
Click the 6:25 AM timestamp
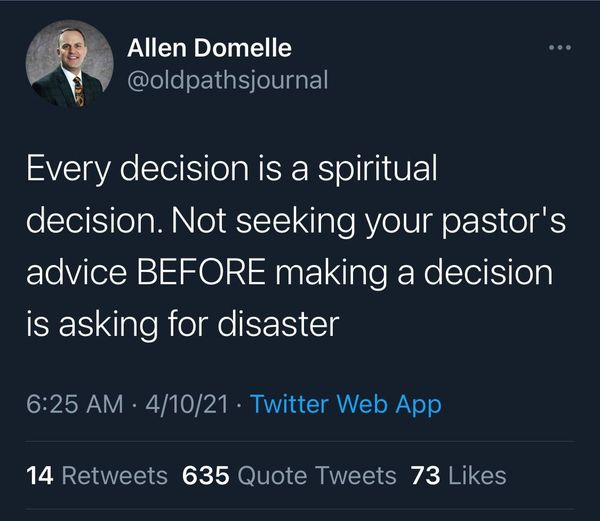[76, 405]
